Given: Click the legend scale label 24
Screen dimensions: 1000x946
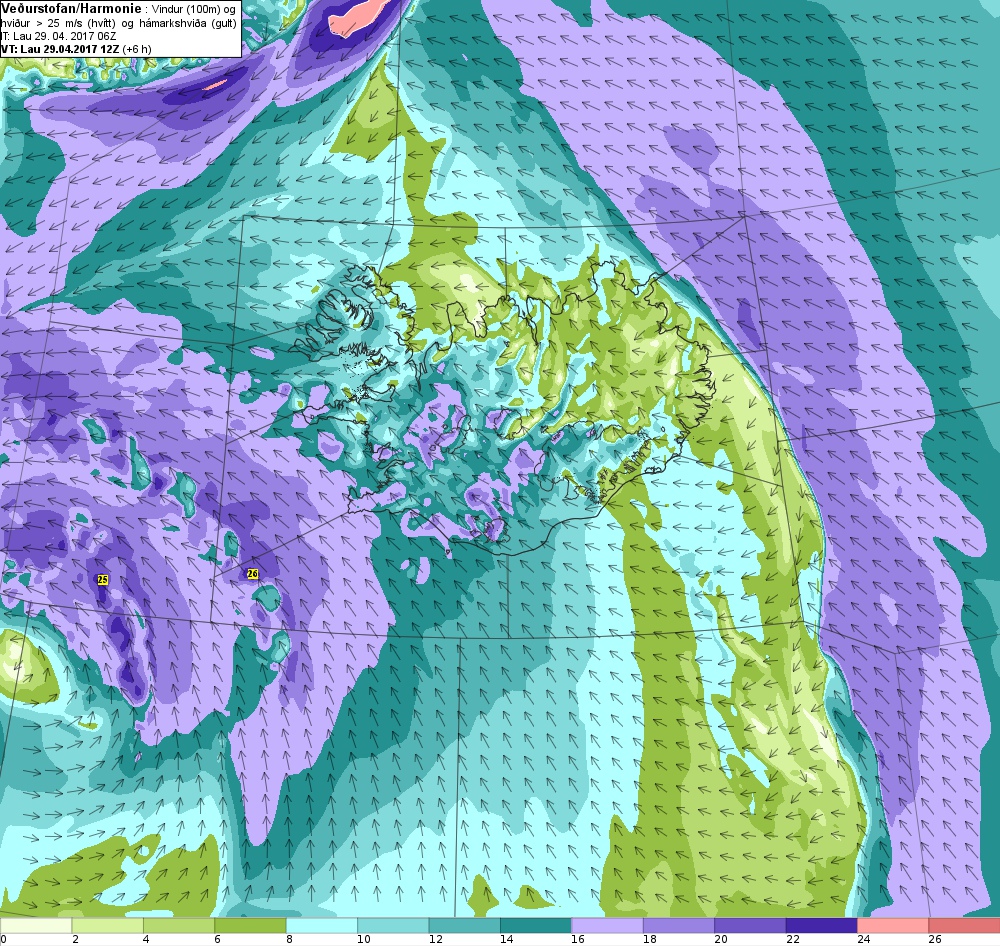Looking at the screenshot, I should point(864,939).
